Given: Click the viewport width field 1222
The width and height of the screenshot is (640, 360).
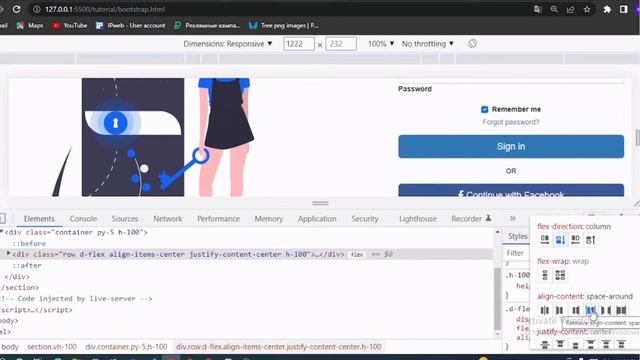Looking at the screenshot, I should coord(299,44).
